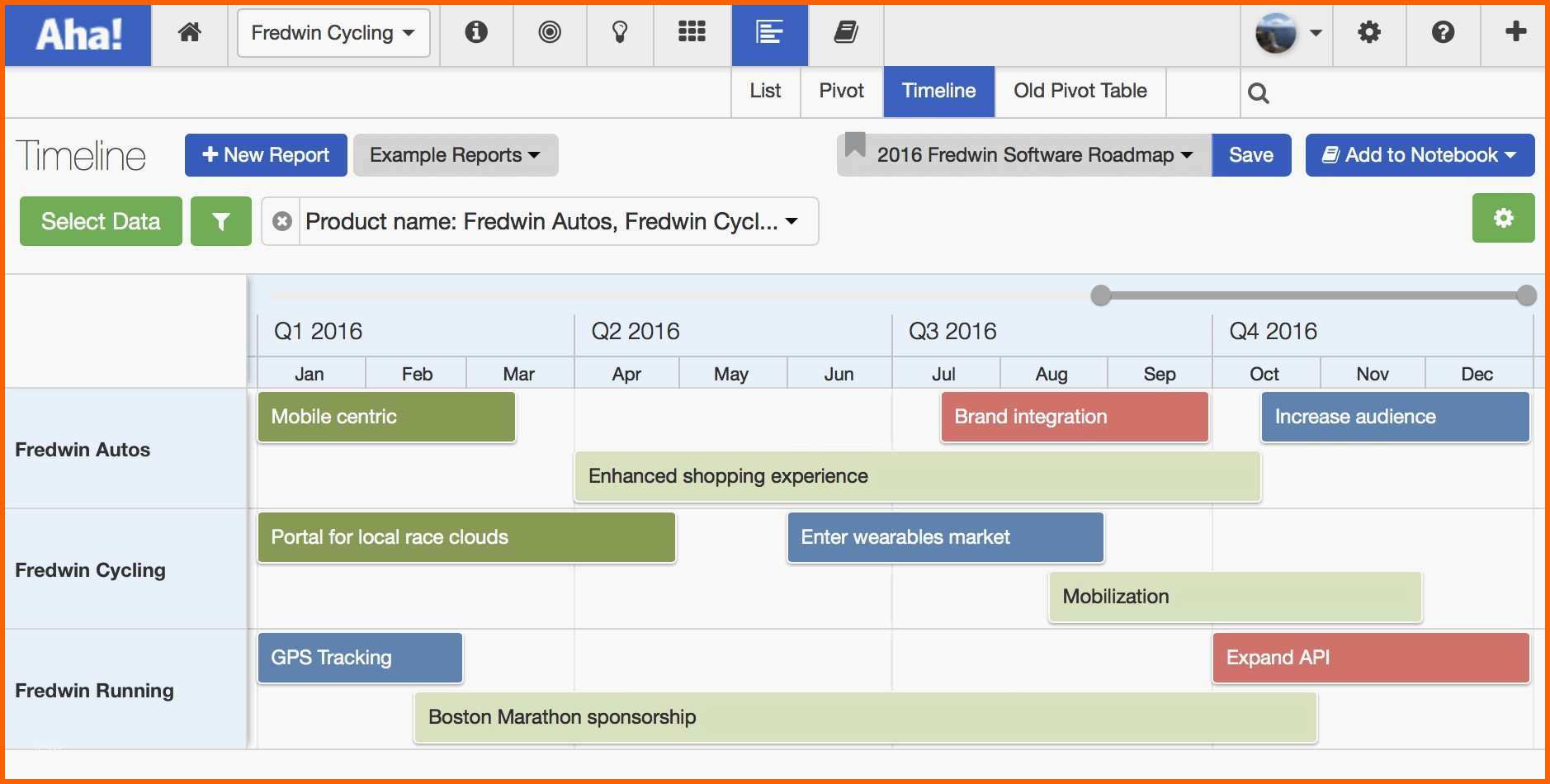Click the Q2 2016 header
The width and height of the screenshot is (1550, 784).
pyautogui.click(x=636, y=332)
